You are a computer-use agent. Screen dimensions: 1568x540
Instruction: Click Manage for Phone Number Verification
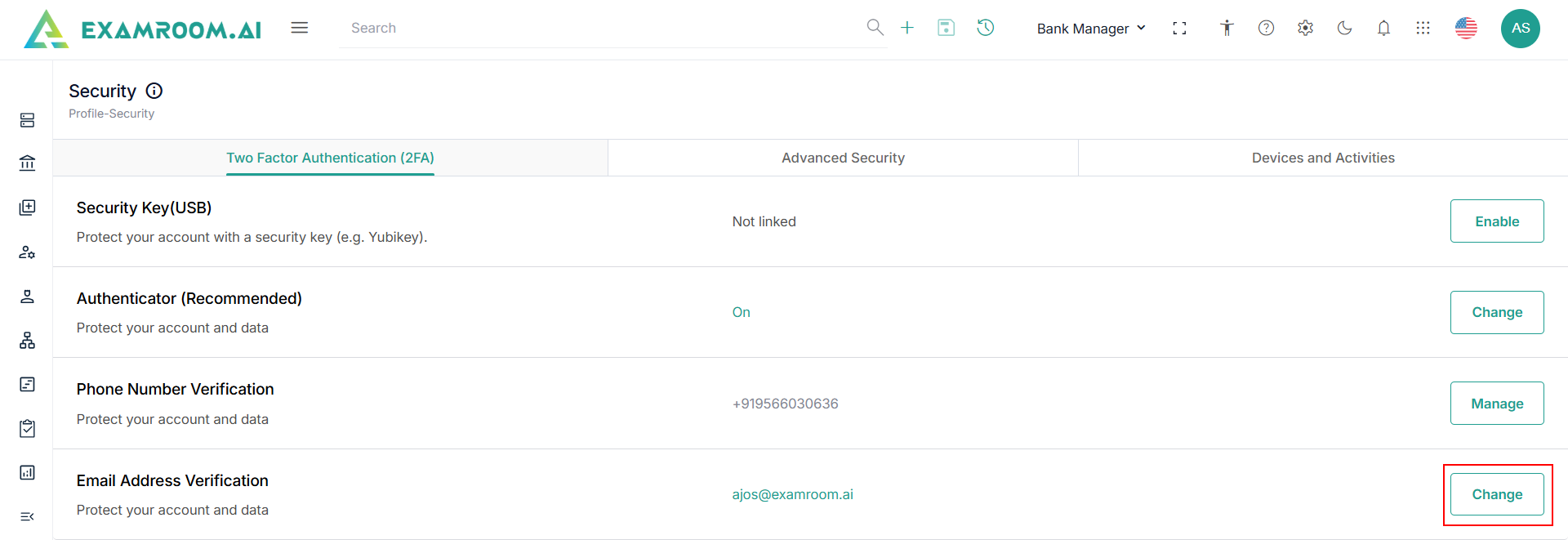[1496, 404]
